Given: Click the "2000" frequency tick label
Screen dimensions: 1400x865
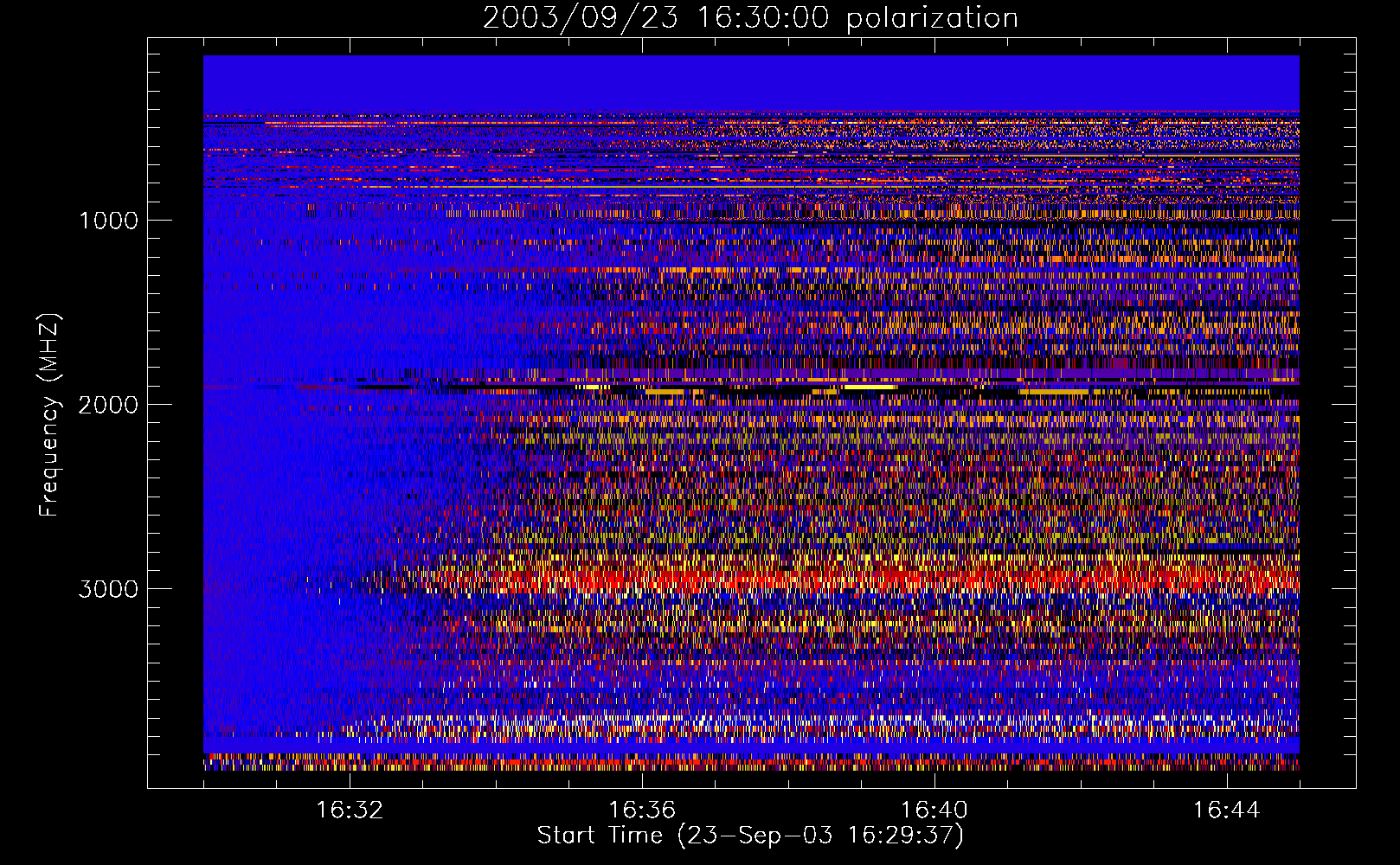Looking at the screenshot, I should (x=108, y=405).
